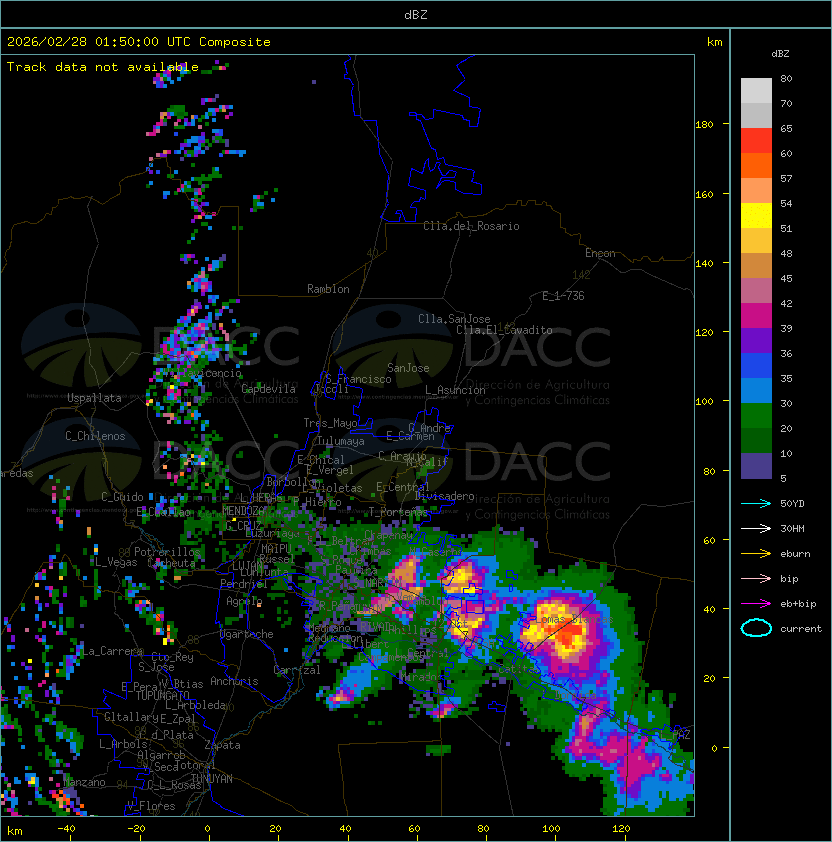Click the 'Zapata' place label
Viewport: 832px width, 842px height.
click(222, 745)
